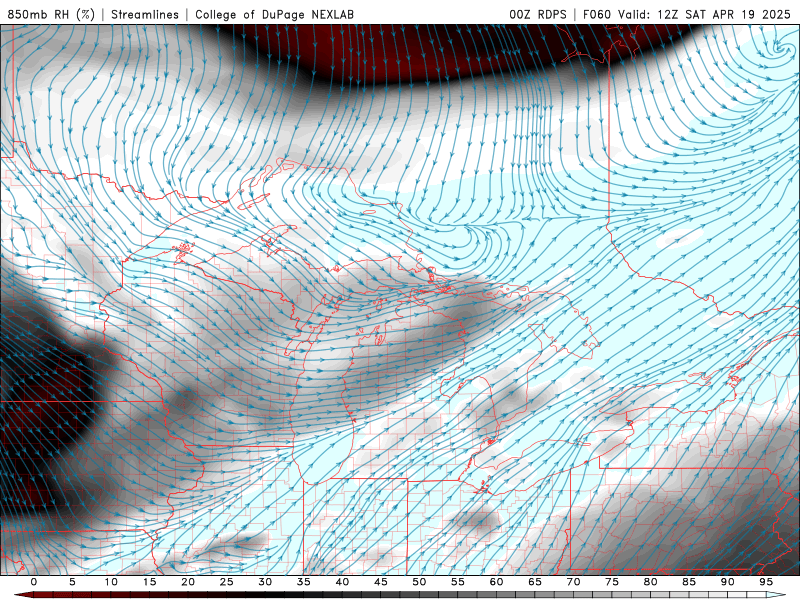This screenshot has height=600, width=800.
Task: Click the colorbar label '95'
Action: coord(766,582)
